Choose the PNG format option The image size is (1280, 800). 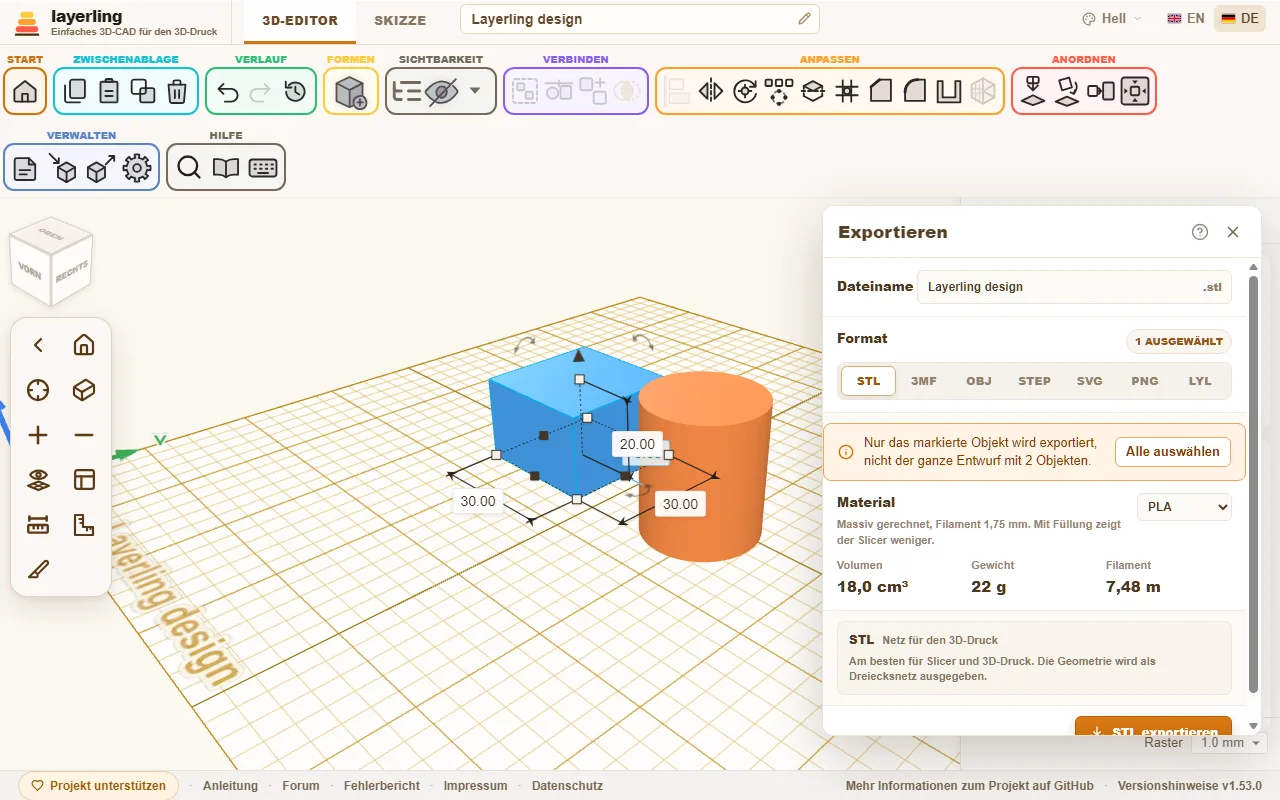(x=1145, y=381)
